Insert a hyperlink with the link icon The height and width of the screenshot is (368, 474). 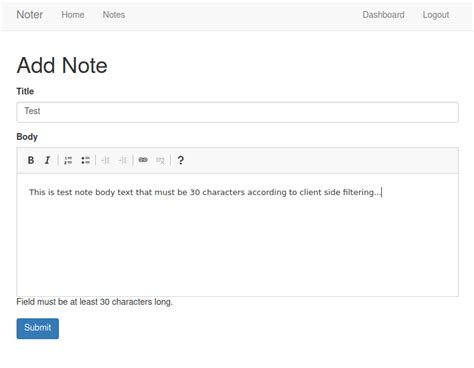tap(143, 160)
